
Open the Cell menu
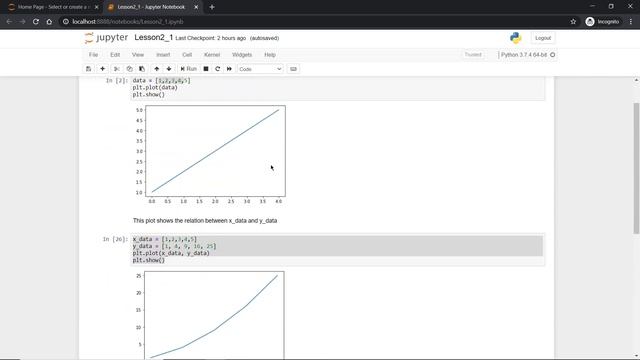tap(187, 55)
